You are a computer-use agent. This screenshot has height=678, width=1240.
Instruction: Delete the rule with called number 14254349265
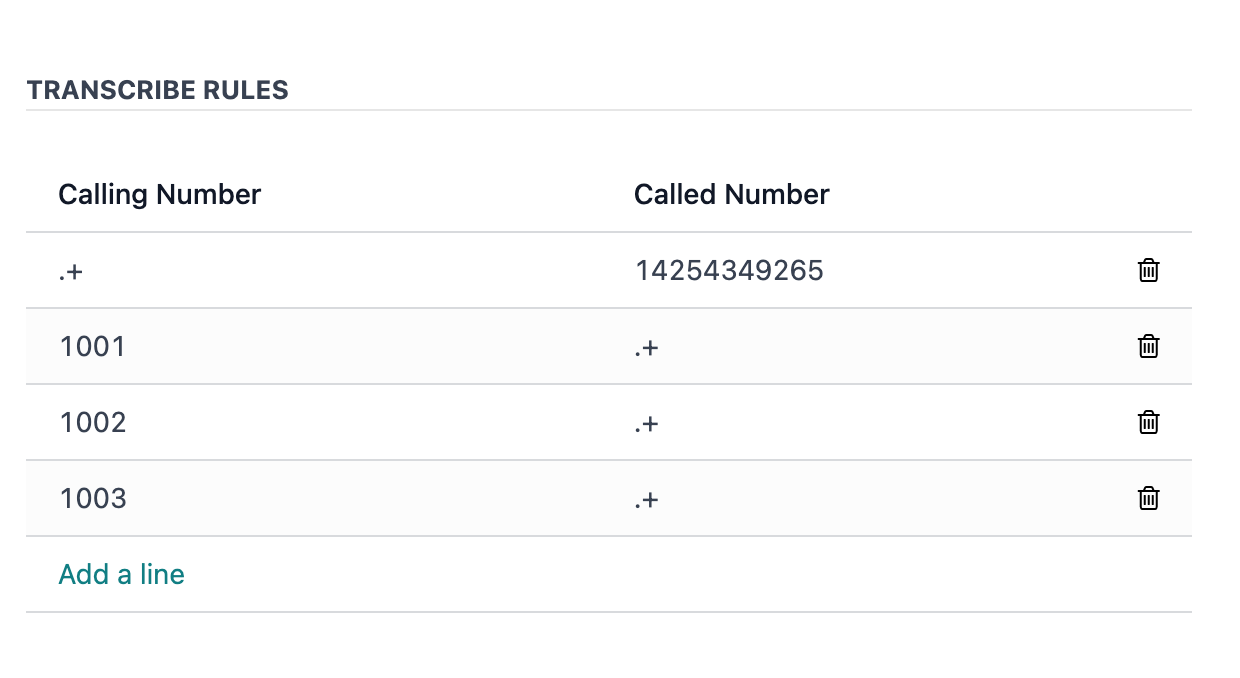coord(1148,270)
